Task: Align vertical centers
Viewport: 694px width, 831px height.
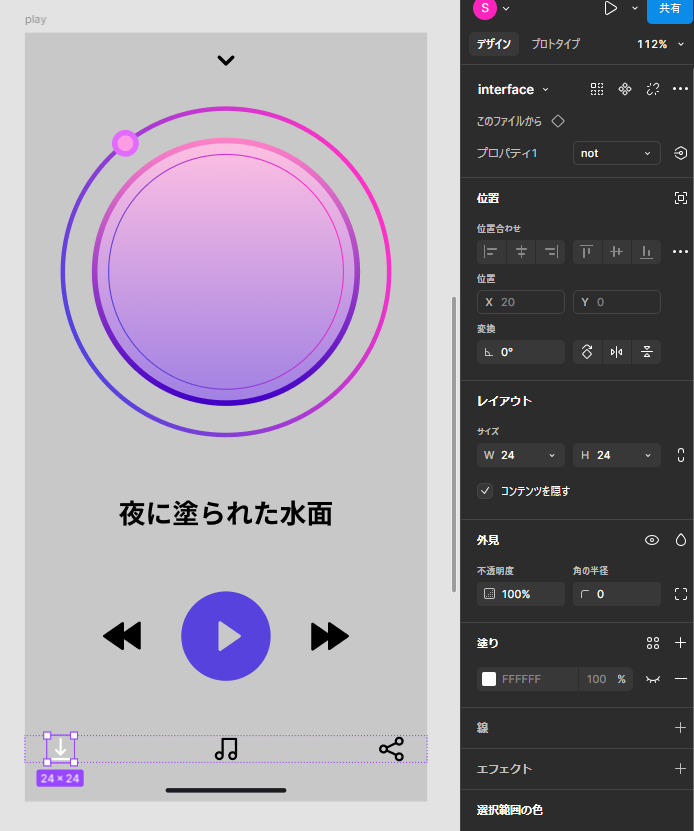Action: pos(616,252)
